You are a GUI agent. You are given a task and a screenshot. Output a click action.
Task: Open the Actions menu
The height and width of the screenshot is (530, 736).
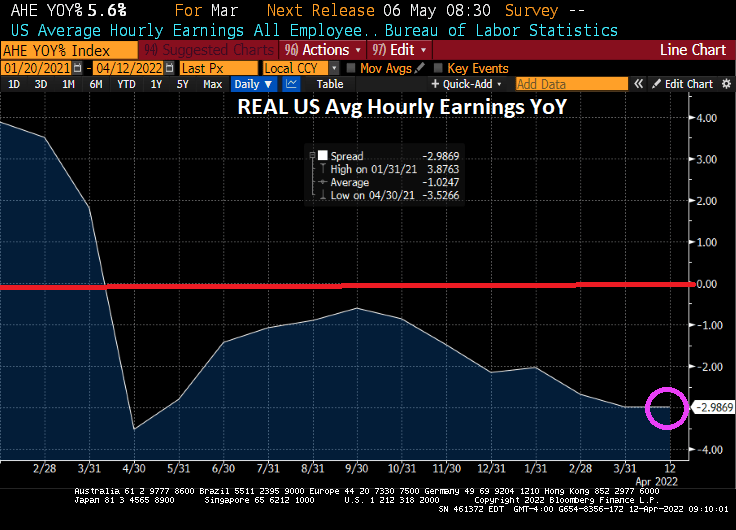(x=320, y=49)
